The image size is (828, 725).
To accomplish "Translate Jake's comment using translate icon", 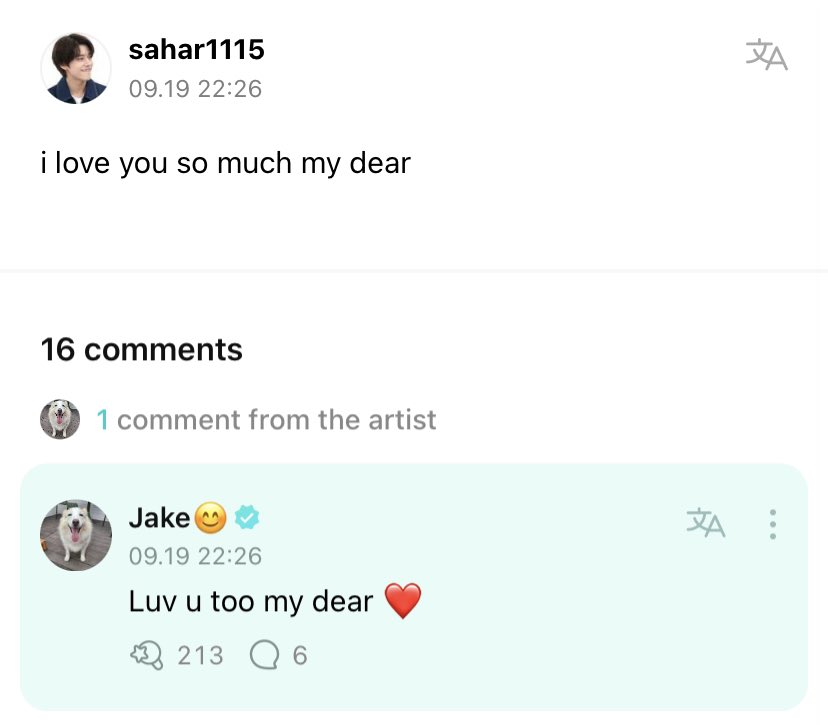I will pos(706,523).
